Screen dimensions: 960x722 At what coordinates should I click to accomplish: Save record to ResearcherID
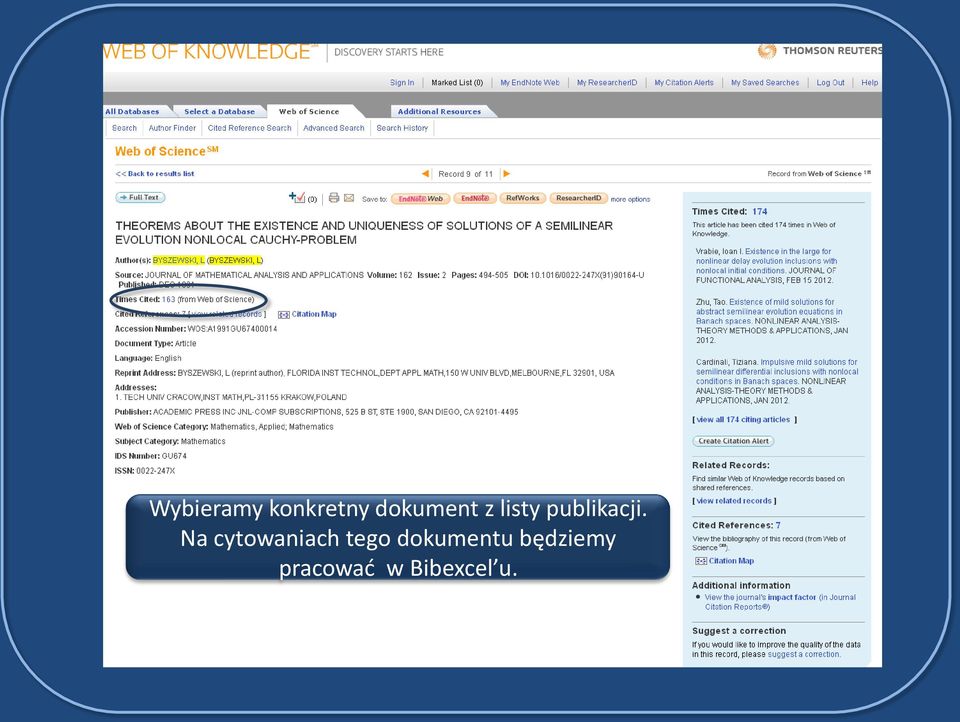579,198
